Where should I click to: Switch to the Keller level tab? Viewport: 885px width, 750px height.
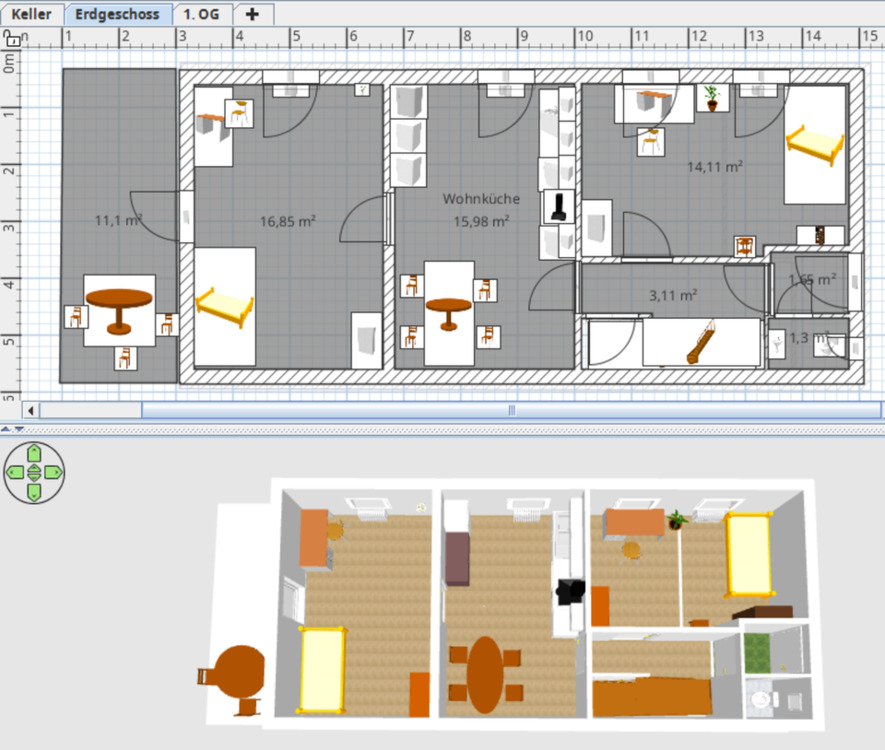[x=32, y=14]
